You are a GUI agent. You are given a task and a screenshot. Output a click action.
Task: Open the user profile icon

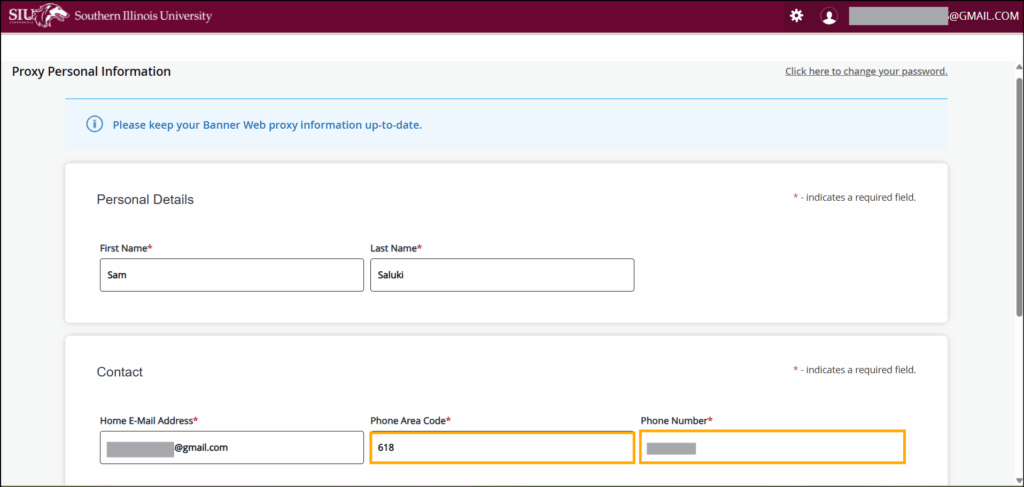pyautogui.click(x=828, y=16)
